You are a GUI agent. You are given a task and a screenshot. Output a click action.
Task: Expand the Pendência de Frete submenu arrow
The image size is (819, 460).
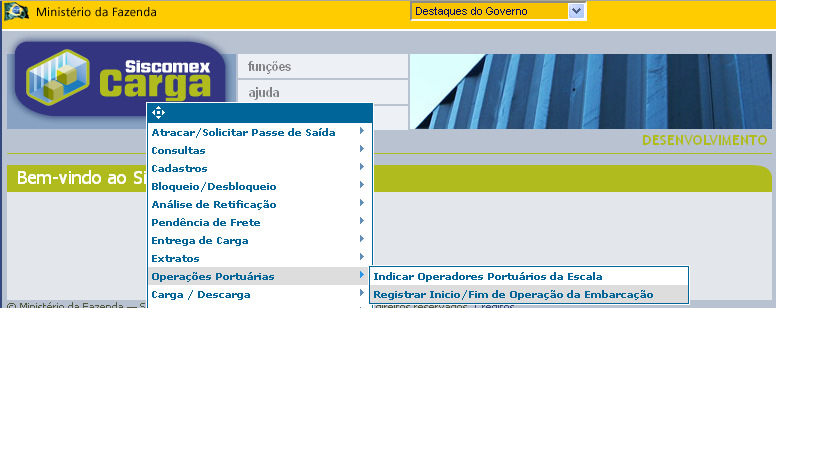361,221
